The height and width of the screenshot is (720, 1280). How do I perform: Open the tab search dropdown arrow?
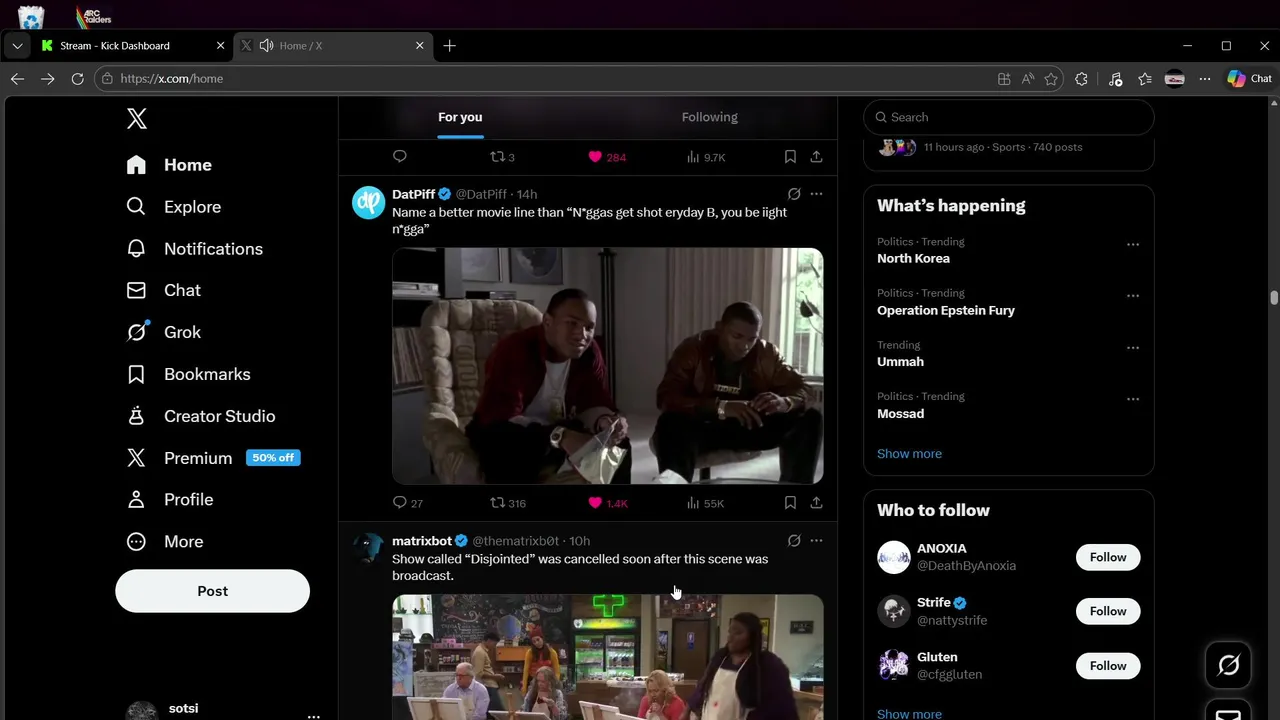pyautogui.click(x=17, y=46)
